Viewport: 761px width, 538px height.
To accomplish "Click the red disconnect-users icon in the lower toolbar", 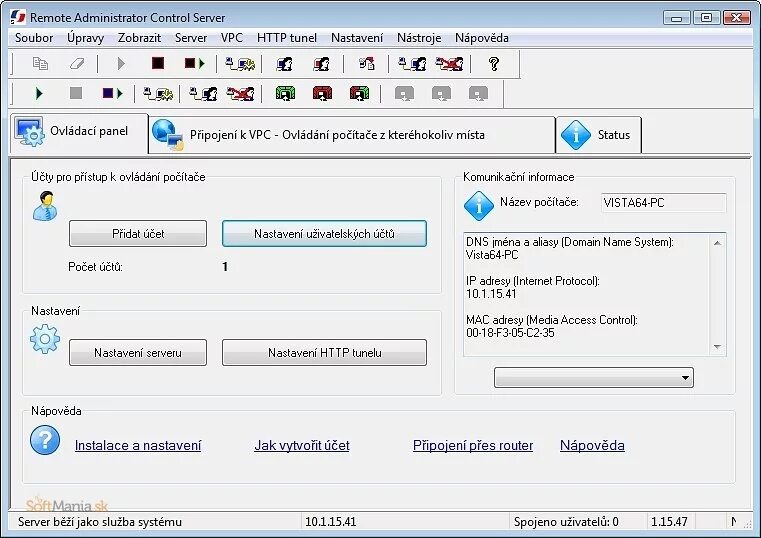I will point(240,93).
